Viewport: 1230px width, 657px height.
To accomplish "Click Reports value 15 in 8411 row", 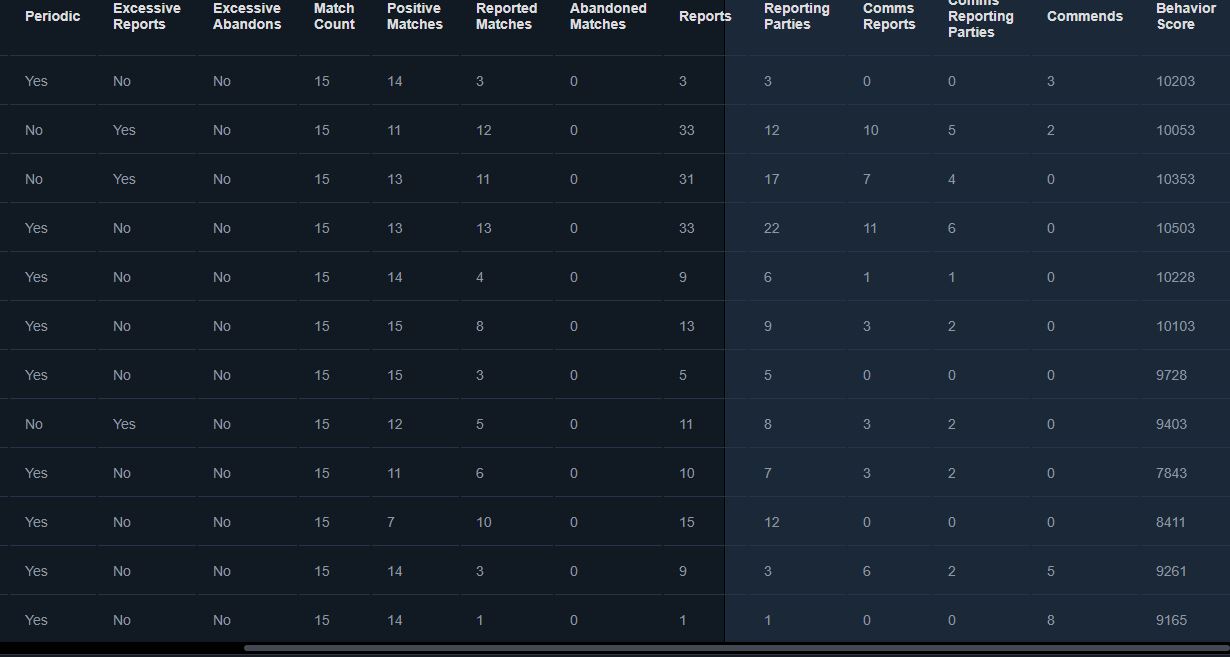I will (x=686, y=522).
